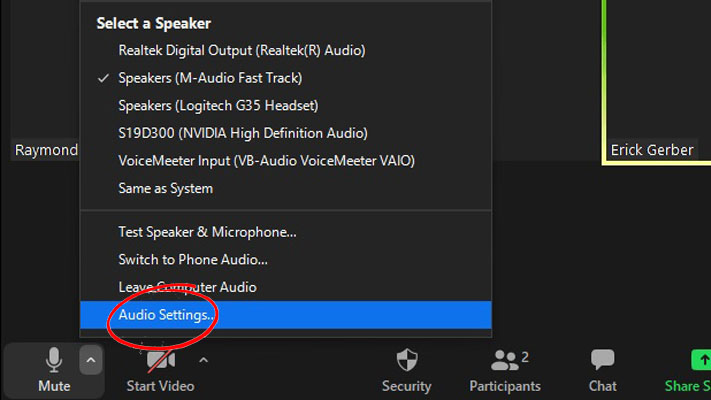
Task: Select Same as System speaker option
Action: (165, 188)
